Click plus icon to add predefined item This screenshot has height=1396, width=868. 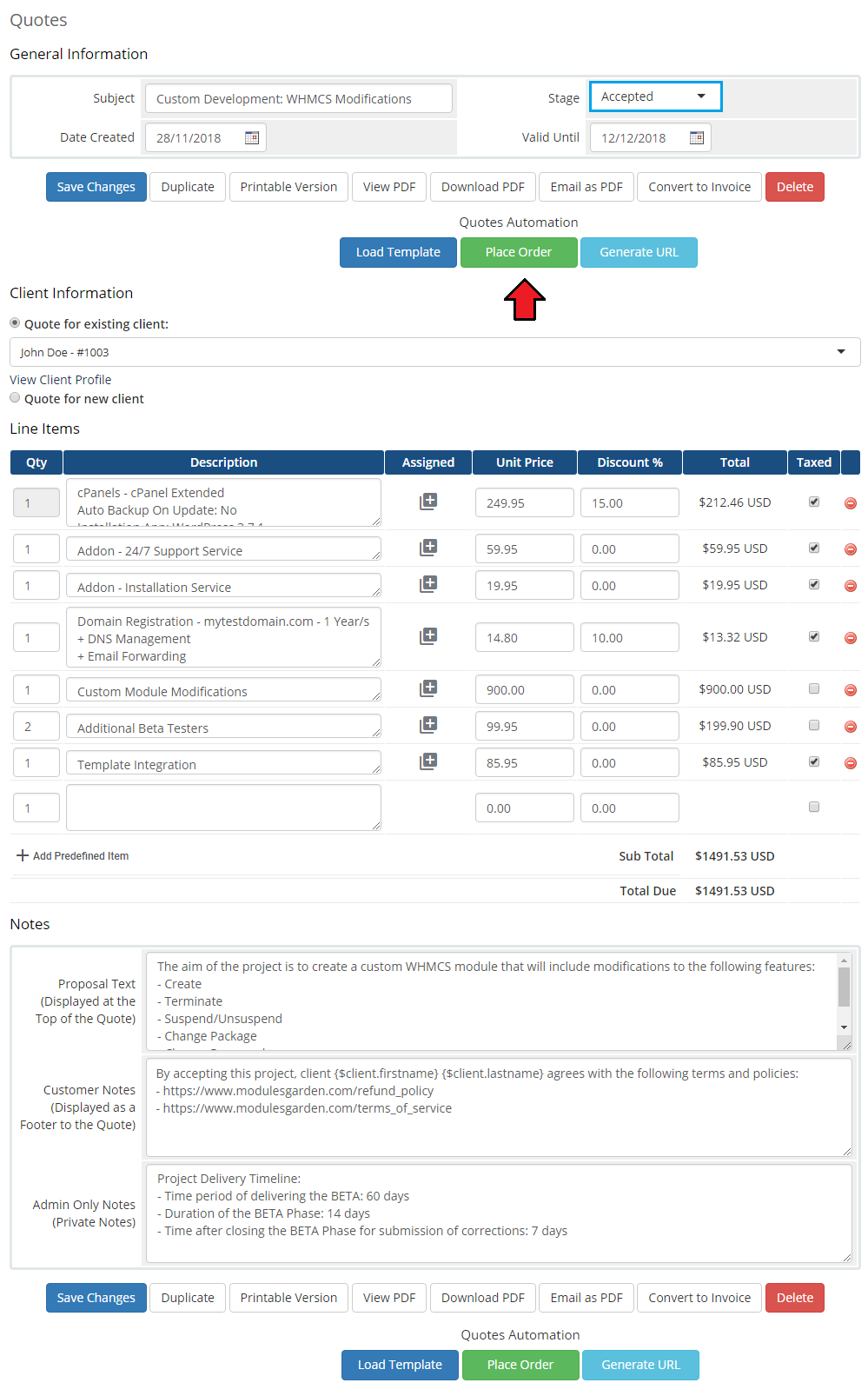point(23,855)
